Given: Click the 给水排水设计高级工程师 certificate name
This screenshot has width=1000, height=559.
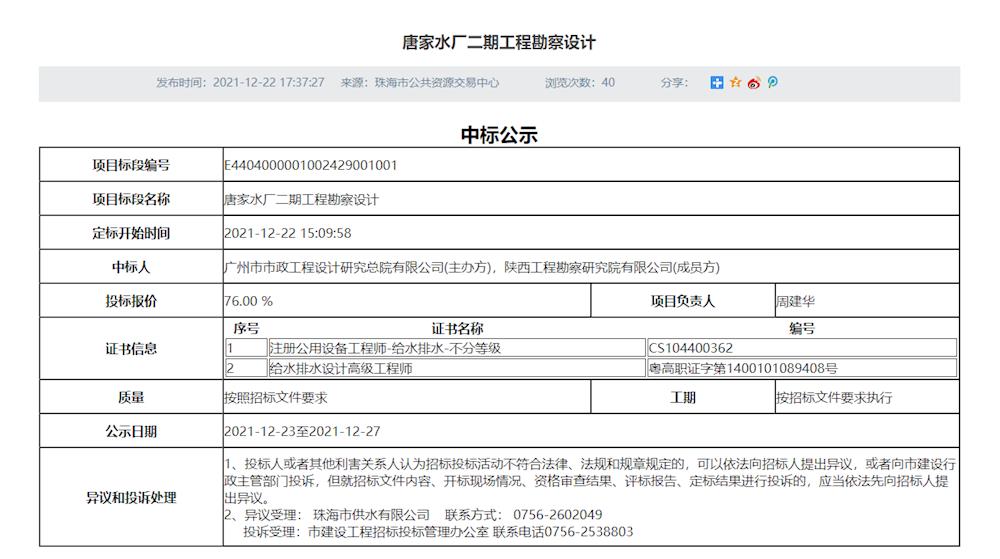Looking at the screenshot, I should [341, 368].
